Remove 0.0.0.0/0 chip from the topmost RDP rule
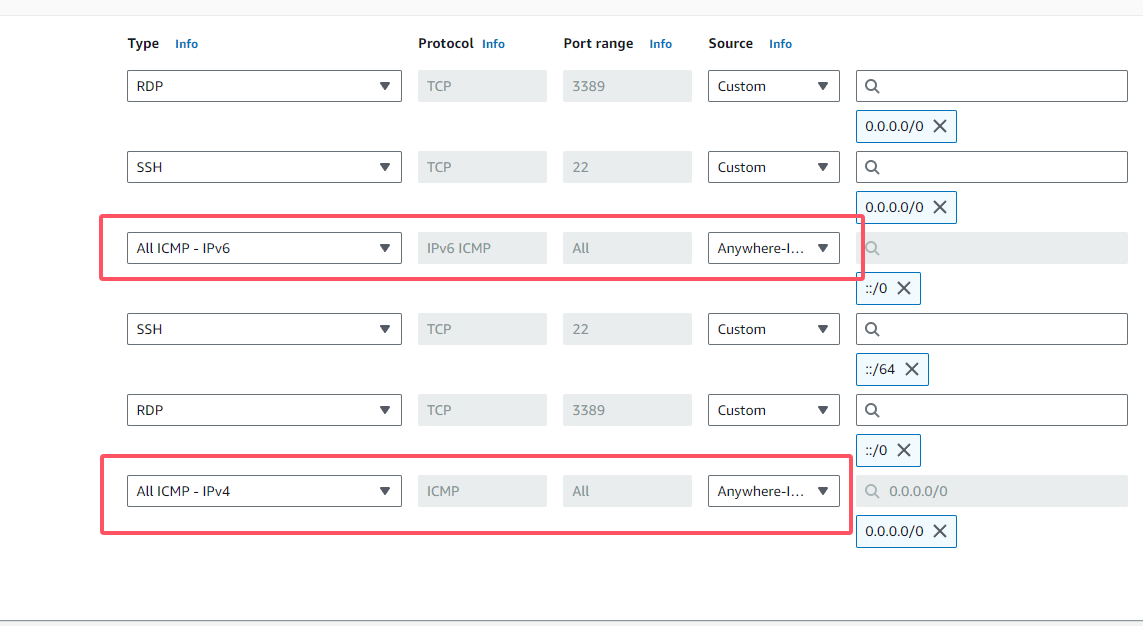The height and width of the screenshot is (626, 1143). point(939,126)
